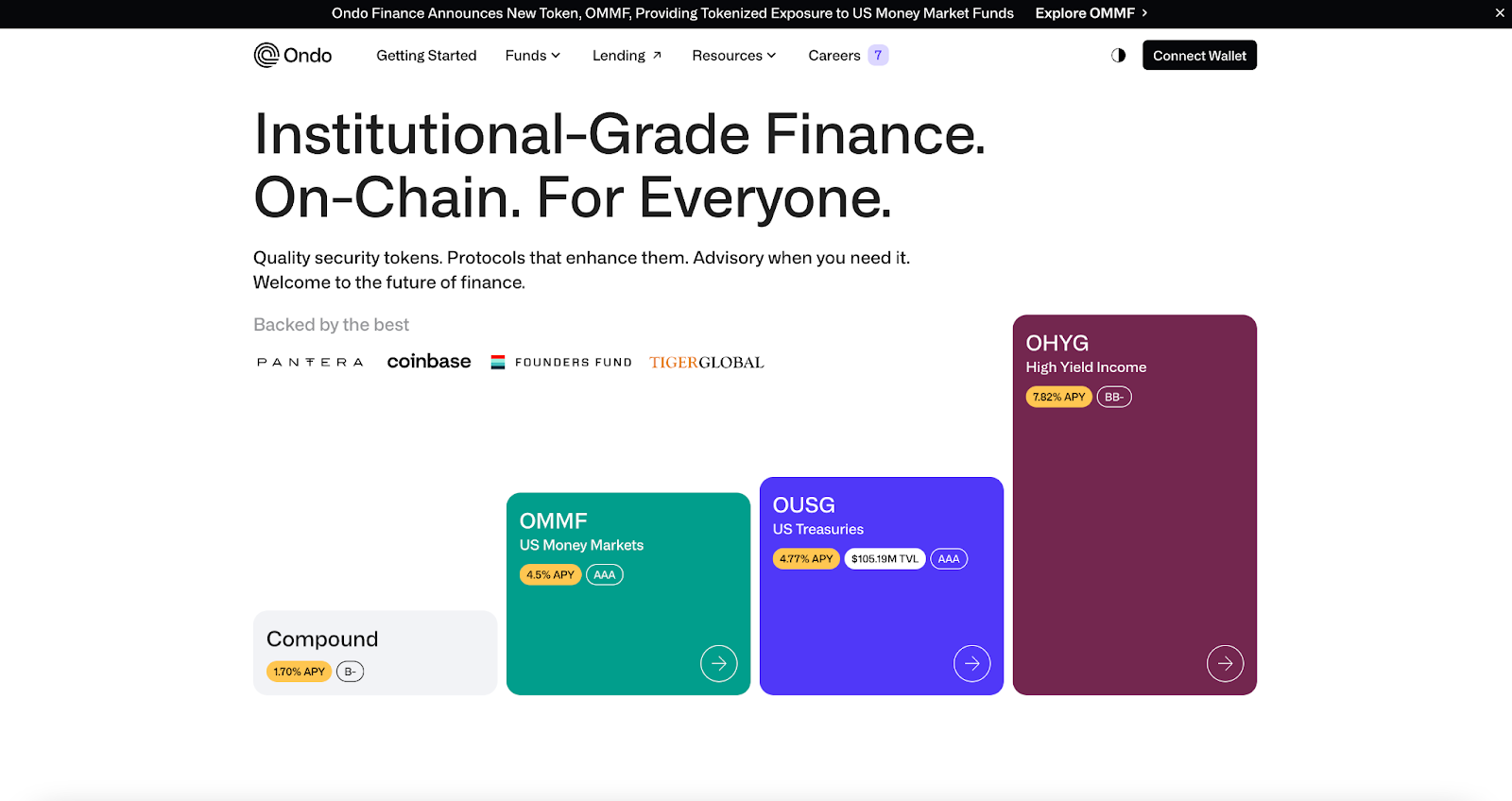The height and width of the screenshot is (801, 1512).
Task: Open the Getting Started page
Action: 426,56
